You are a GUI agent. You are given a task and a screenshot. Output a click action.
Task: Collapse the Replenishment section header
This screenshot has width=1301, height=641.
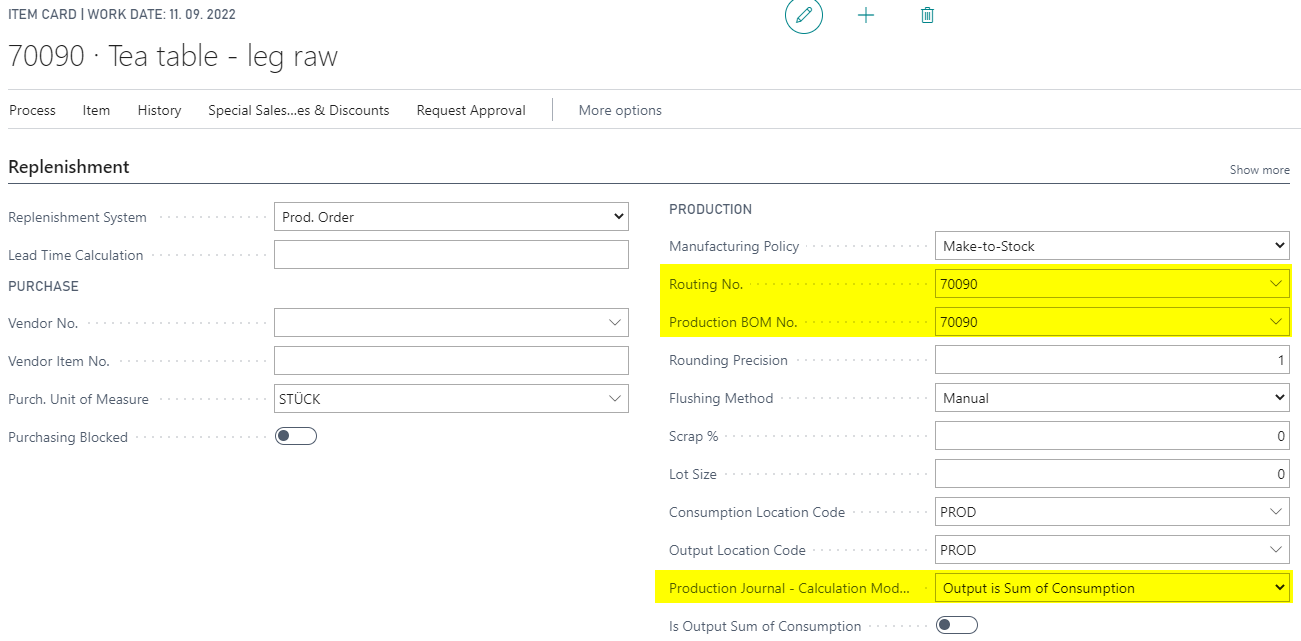click(69, 167)
